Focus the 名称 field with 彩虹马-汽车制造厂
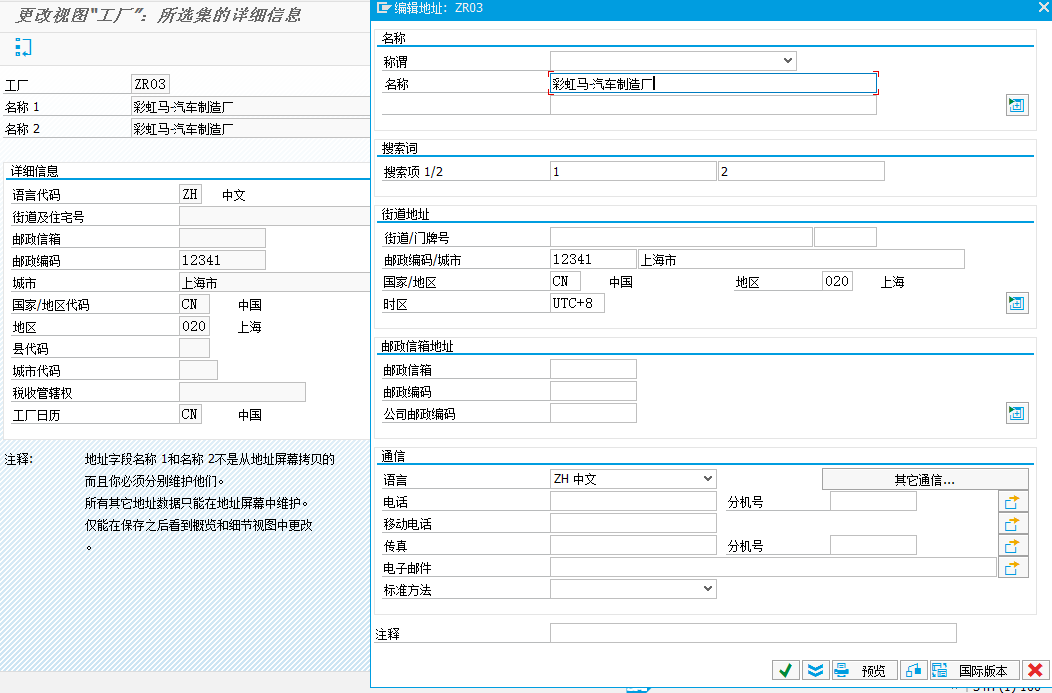 click(713, 83)
